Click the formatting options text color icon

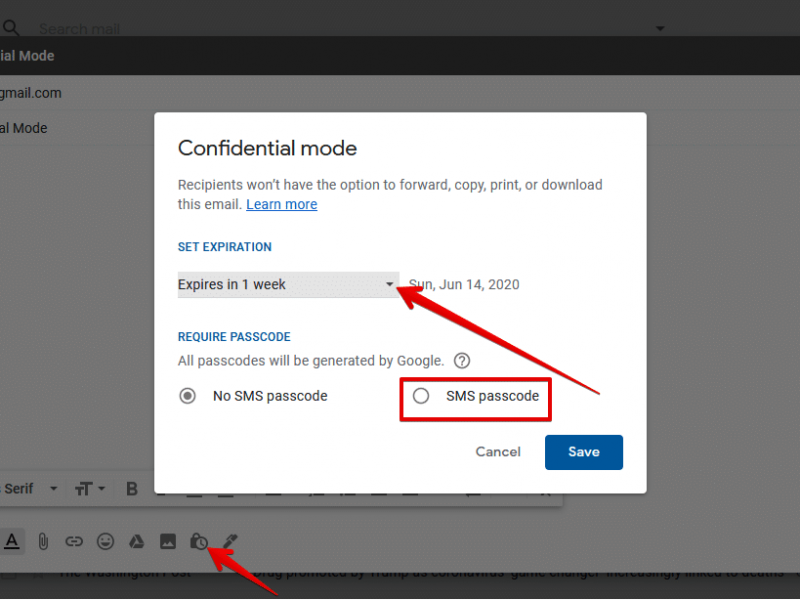11,541
